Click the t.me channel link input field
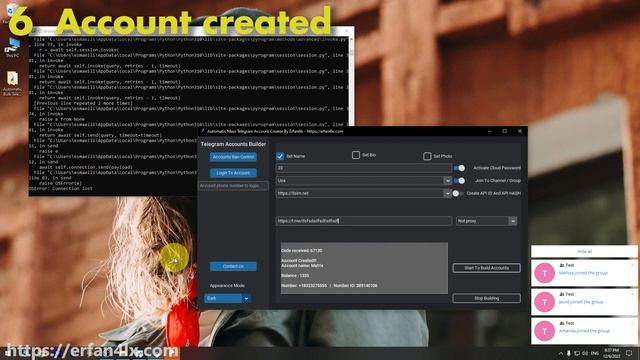640x360 pixels. (x=364, y=221)
